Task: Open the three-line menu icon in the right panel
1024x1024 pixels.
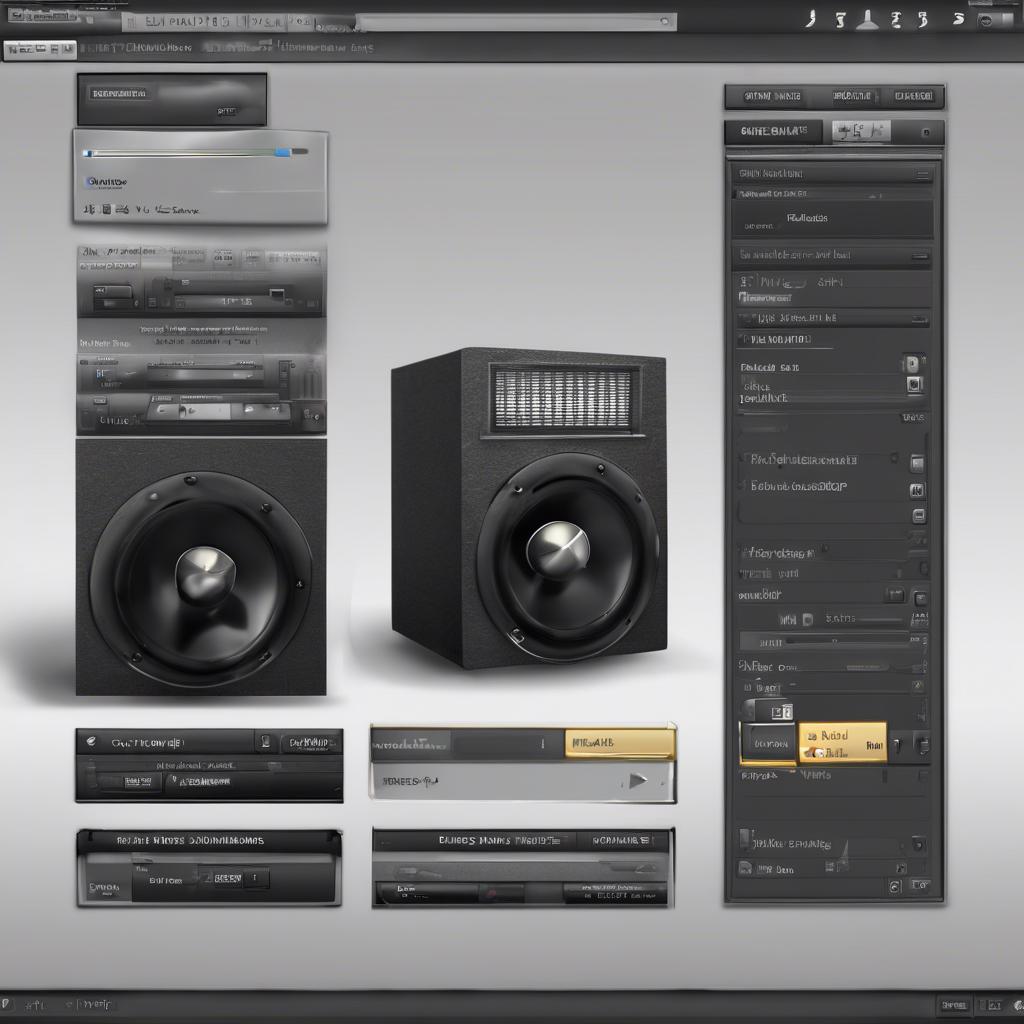Action: (x=922, y=174)
